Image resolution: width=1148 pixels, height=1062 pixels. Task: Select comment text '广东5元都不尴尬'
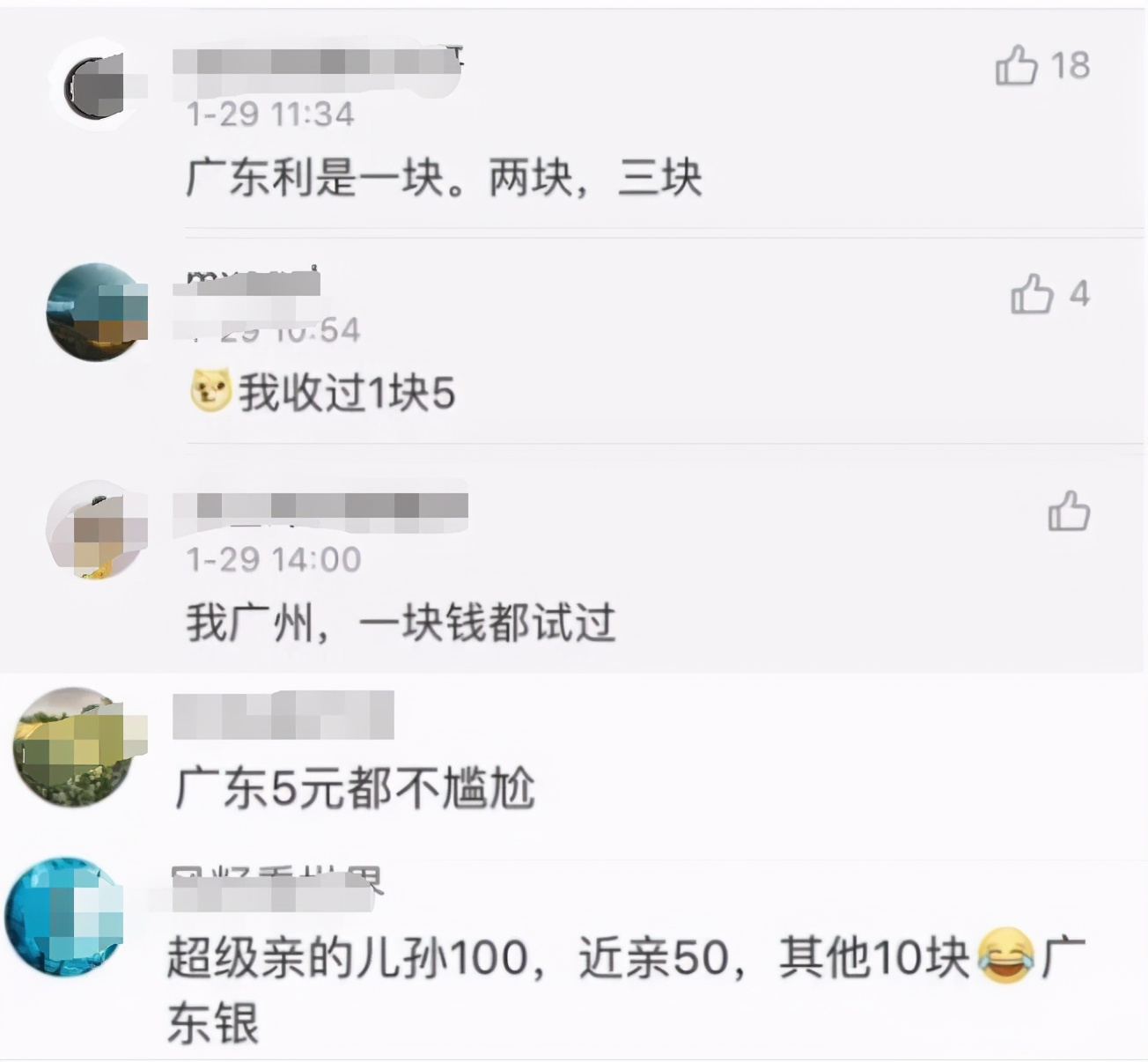[x=355, y=786]
